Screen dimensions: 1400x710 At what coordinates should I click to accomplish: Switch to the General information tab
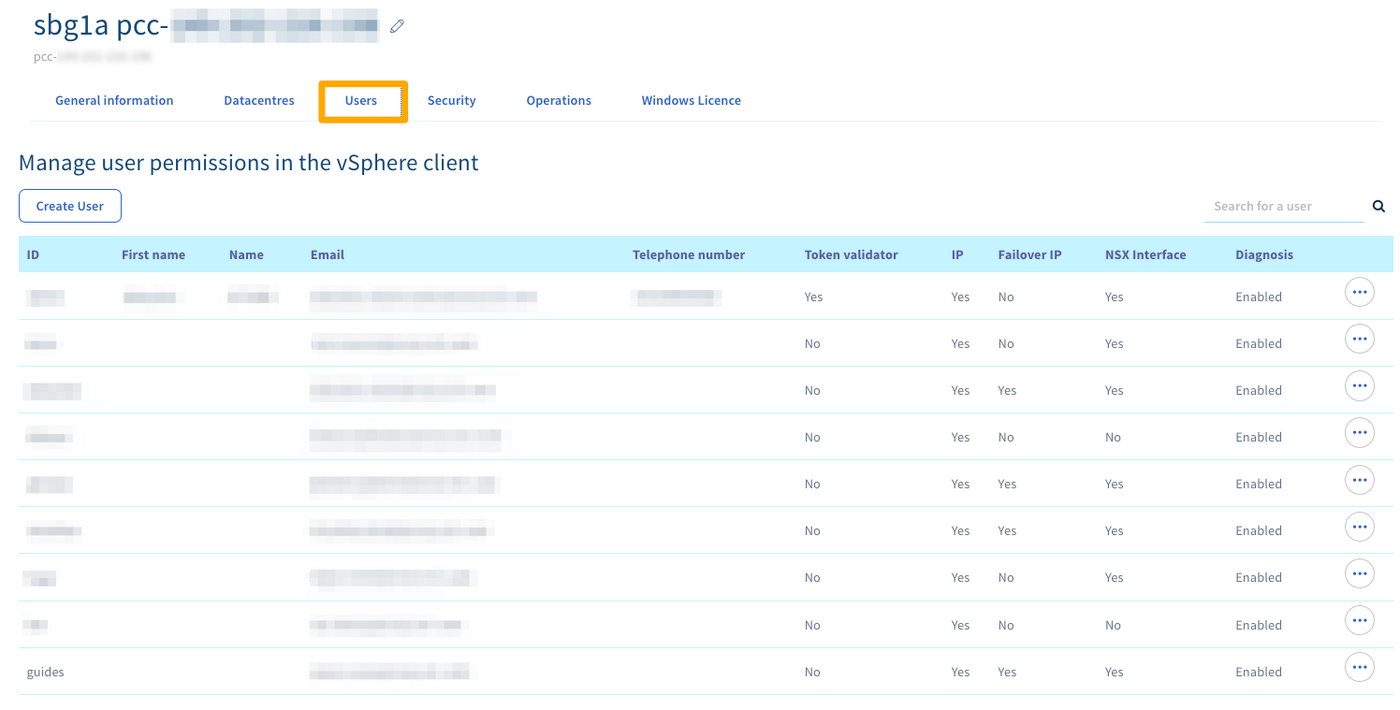click(x=114, y=101)
